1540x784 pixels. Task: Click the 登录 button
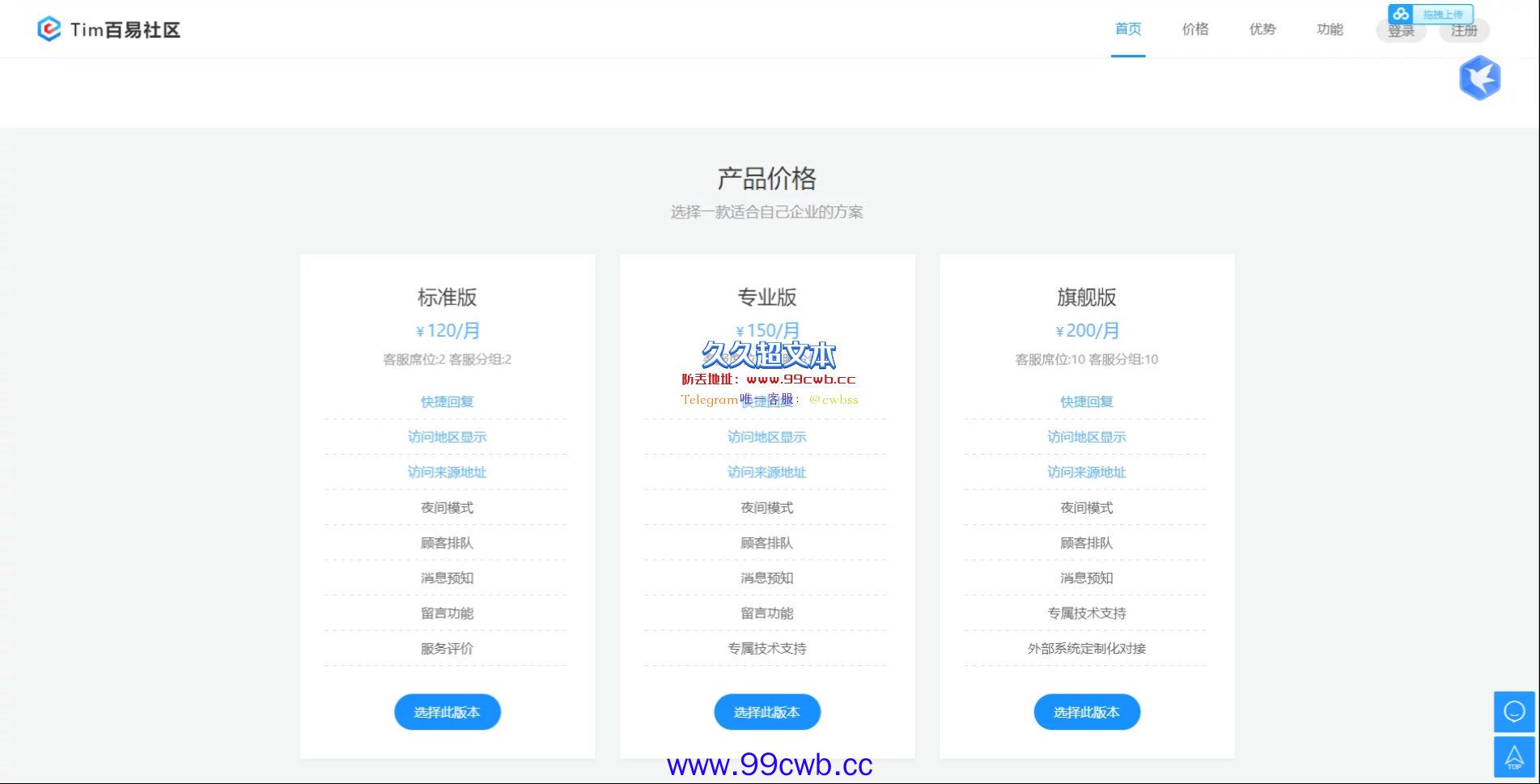(1401, 31)
